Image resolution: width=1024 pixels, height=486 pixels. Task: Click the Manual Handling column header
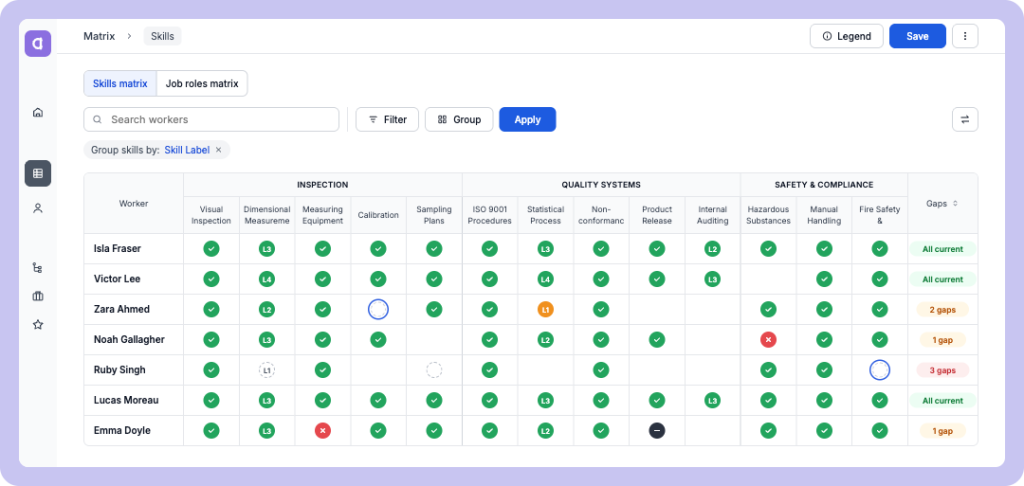click(x=824, y=215)
